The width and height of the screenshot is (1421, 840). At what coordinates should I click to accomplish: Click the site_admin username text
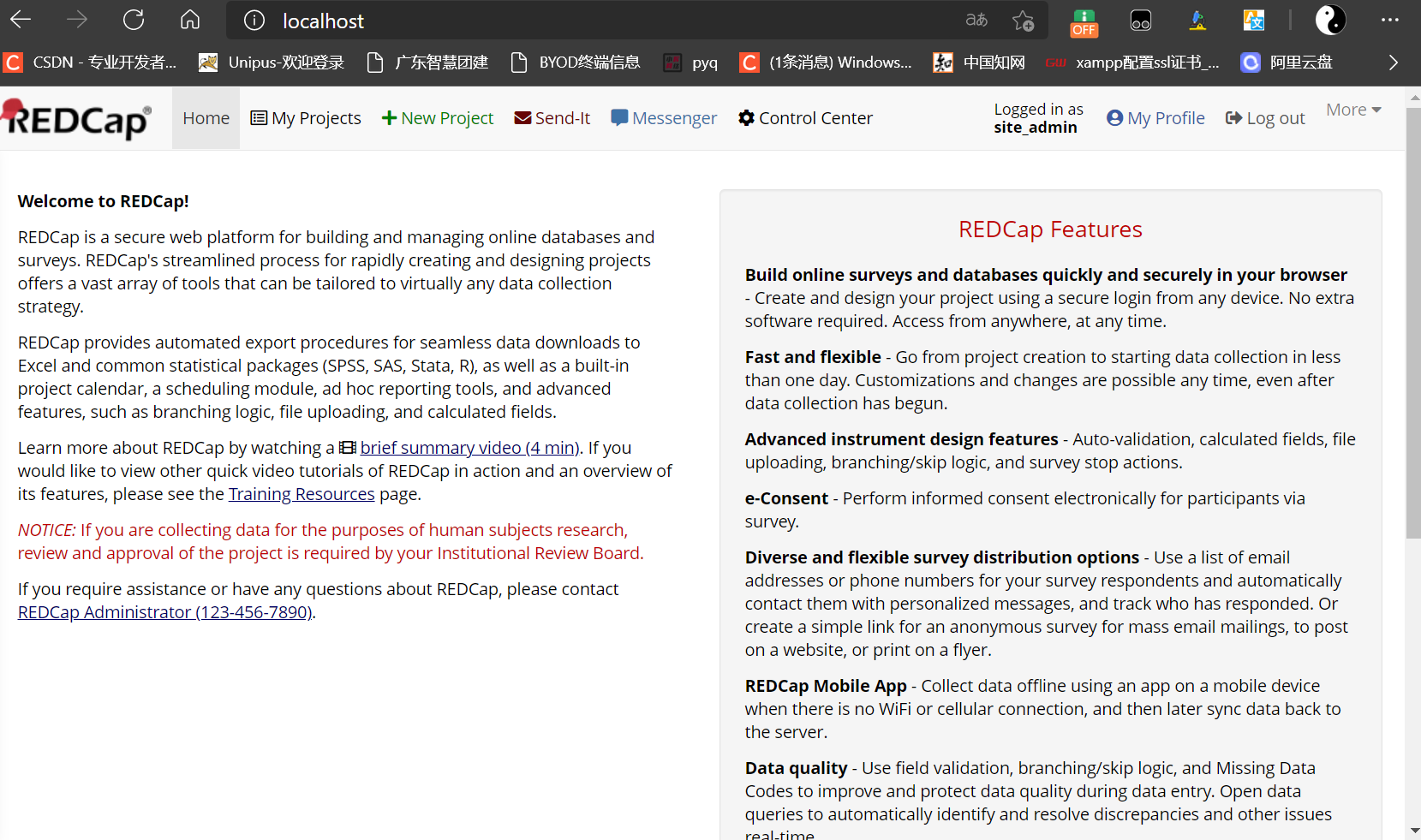point(1036,128)
